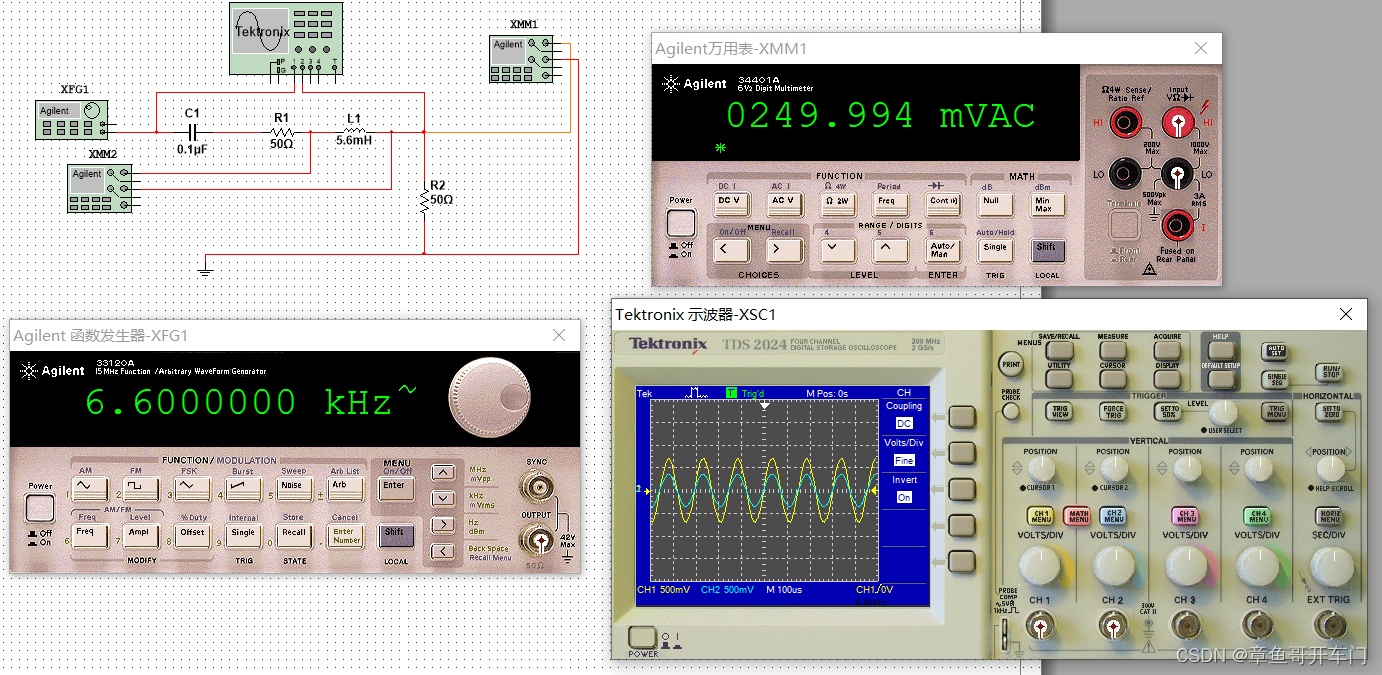Viewport: 1382px width, 675px height.
Task: Select the ramp waveform button on XFG1
Action: click(242, 487)
